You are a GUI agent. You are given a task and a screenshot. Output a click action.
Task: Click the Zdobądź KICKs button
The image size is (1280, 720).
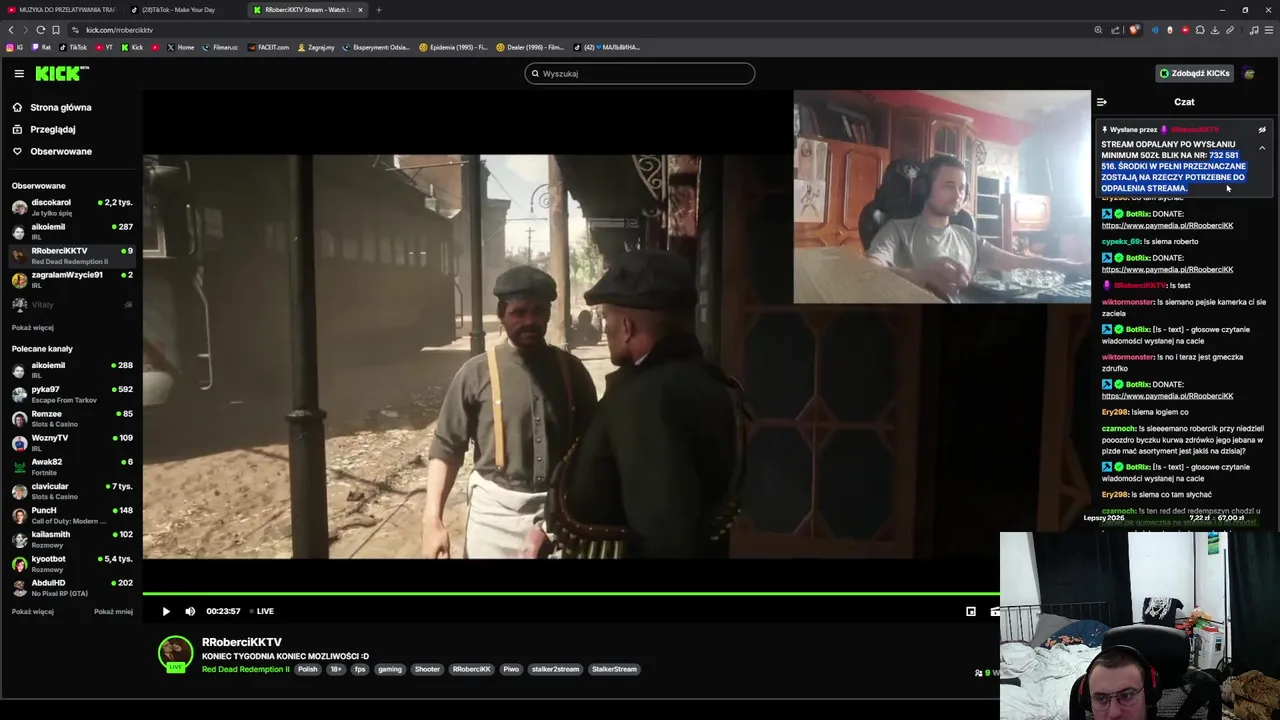tap(1194, 73)
